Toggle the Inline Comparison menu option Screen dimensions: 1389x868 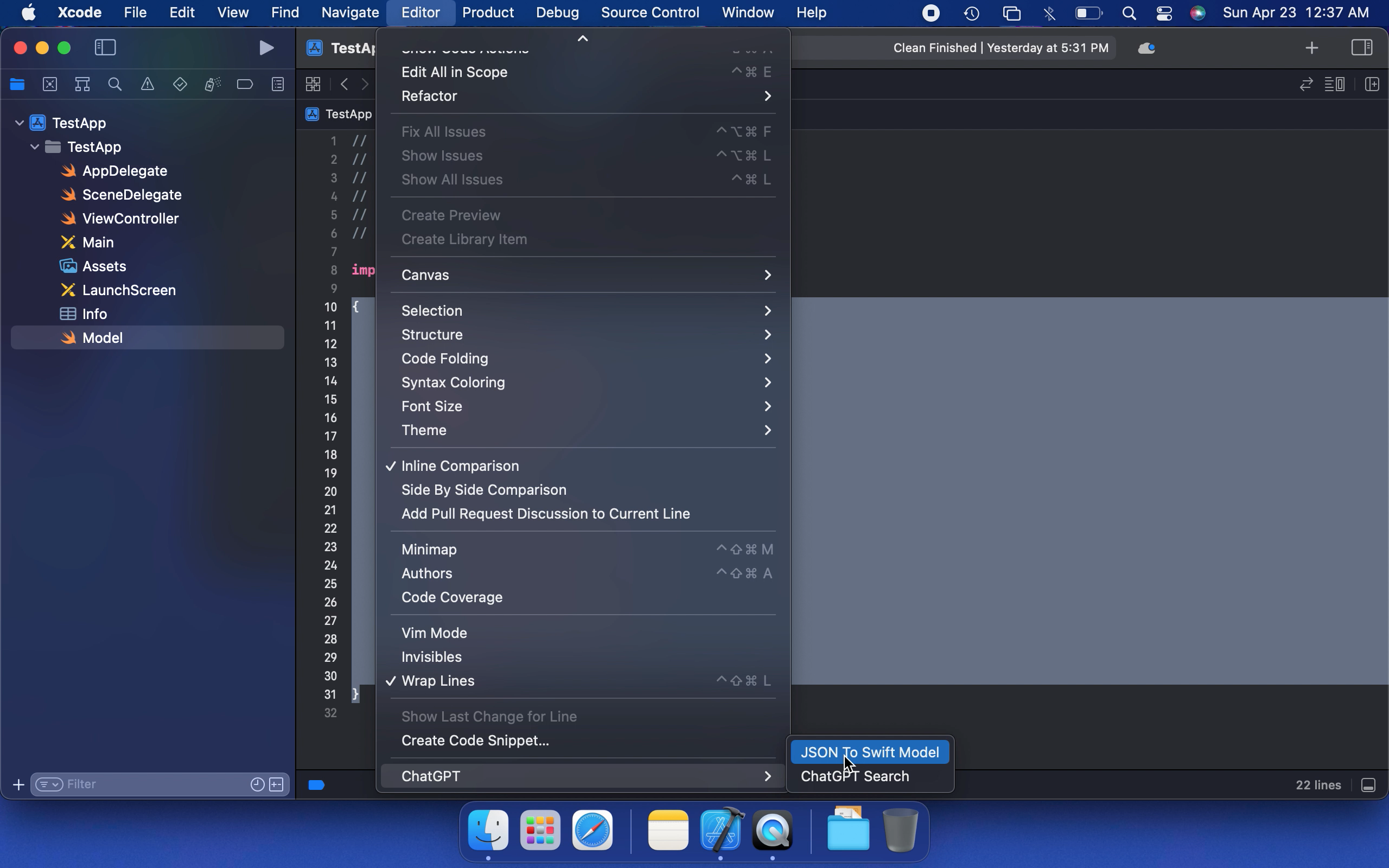tap(460, 465)
